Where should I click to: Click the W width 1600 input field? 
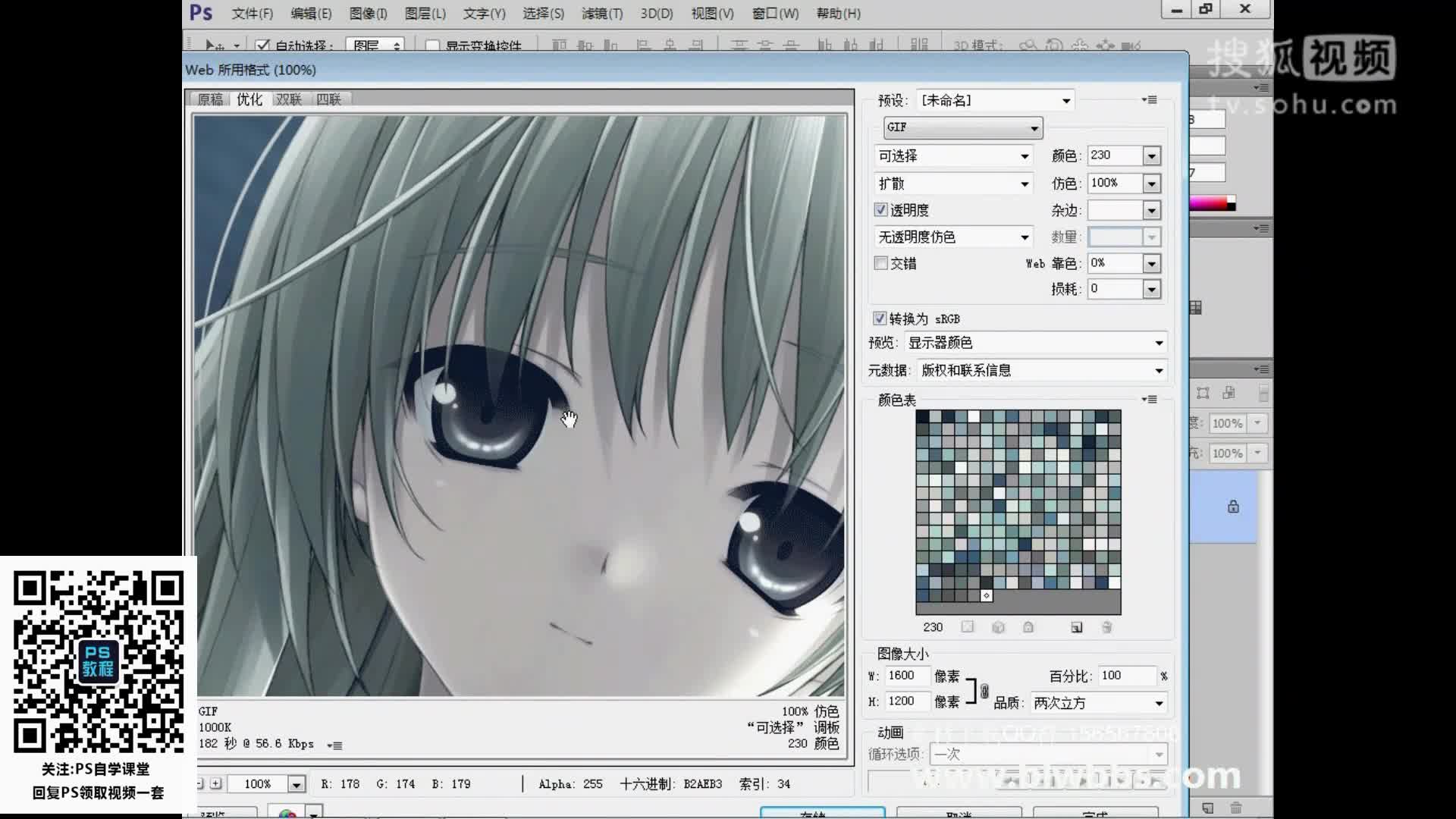[x=907, y=676]
